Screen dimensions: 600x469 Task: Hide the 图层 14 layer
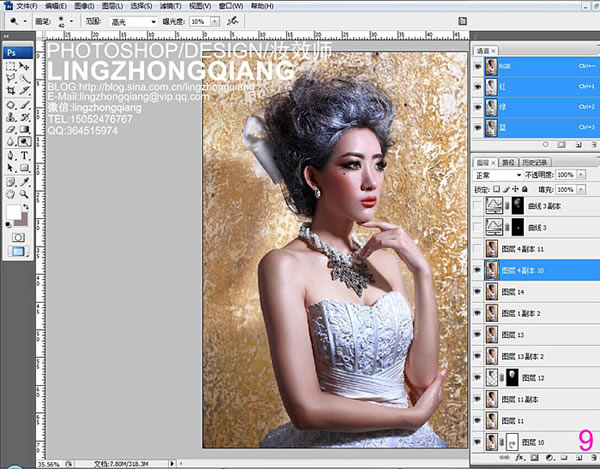[477, 291]
